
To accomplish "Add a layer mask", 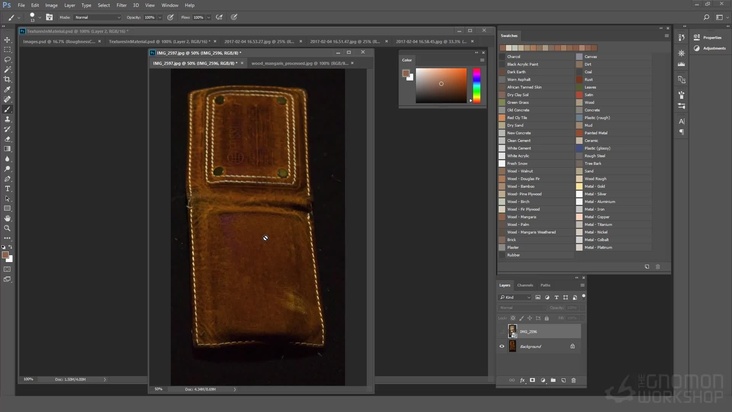I will tap(532, 380).
